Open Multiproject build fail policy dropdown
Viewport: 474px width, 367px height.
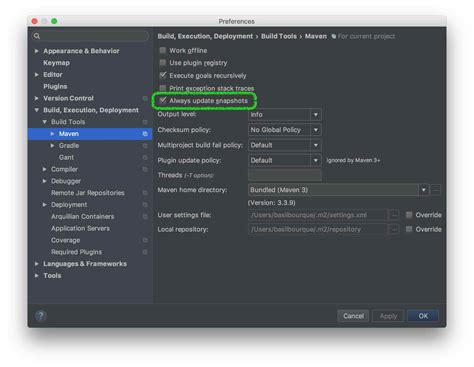click(285, 145)
